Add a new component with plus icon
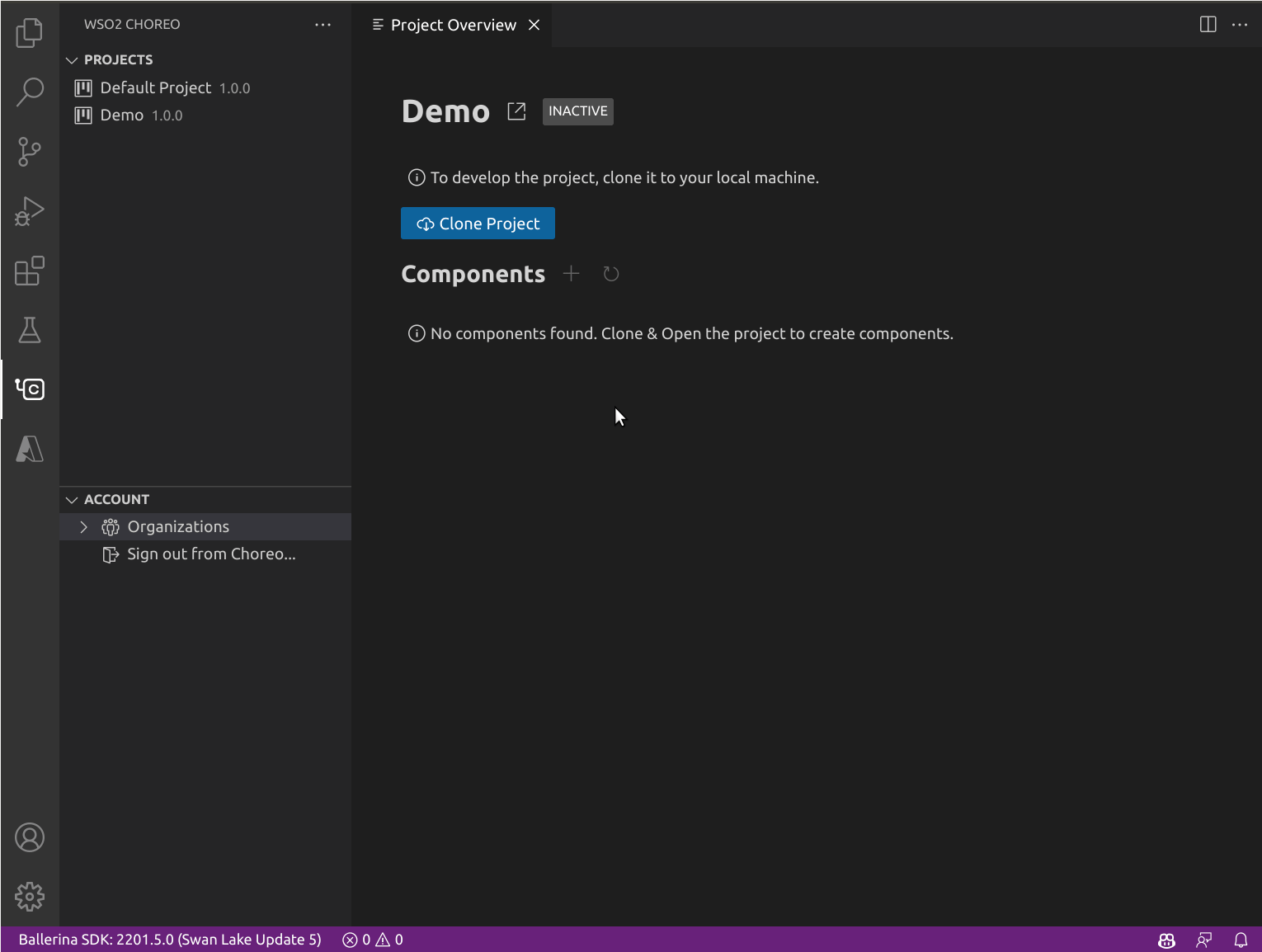The width and height of the screenshot is (1262, 952). tap(571, 274)
